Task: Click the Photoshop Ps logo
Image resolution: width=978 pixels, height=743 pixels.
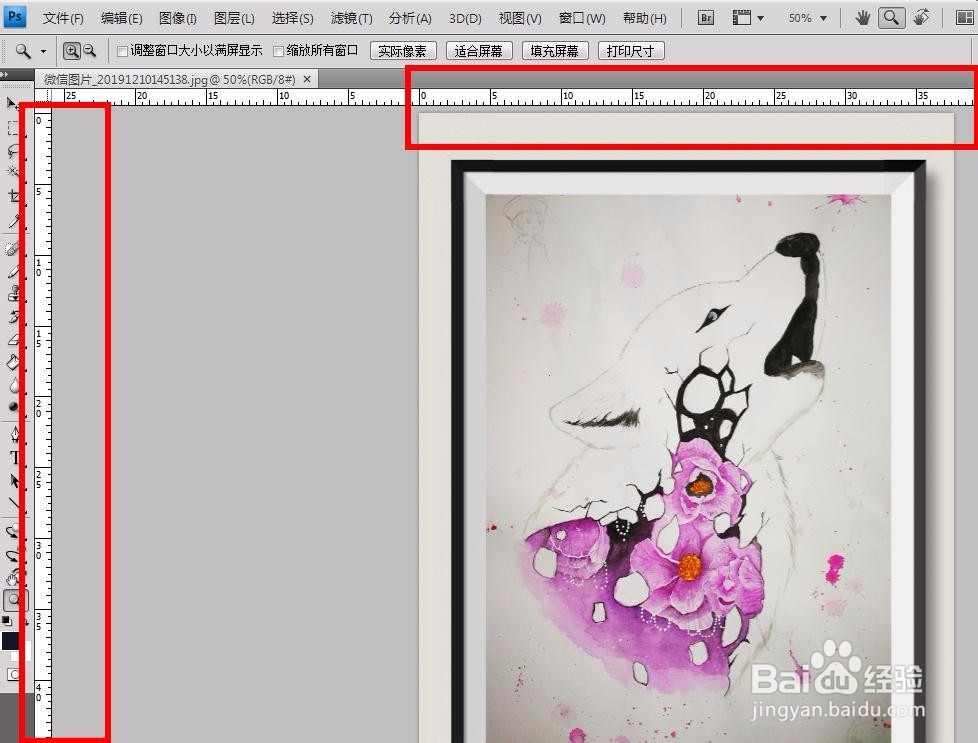Action: (14, 16)
